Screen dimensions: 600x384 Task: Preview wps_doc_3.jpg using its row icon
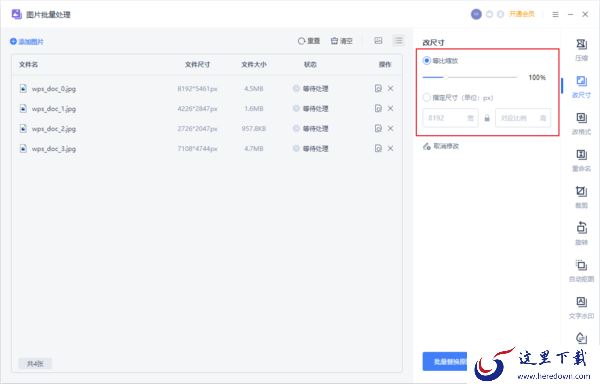[378, 148]
